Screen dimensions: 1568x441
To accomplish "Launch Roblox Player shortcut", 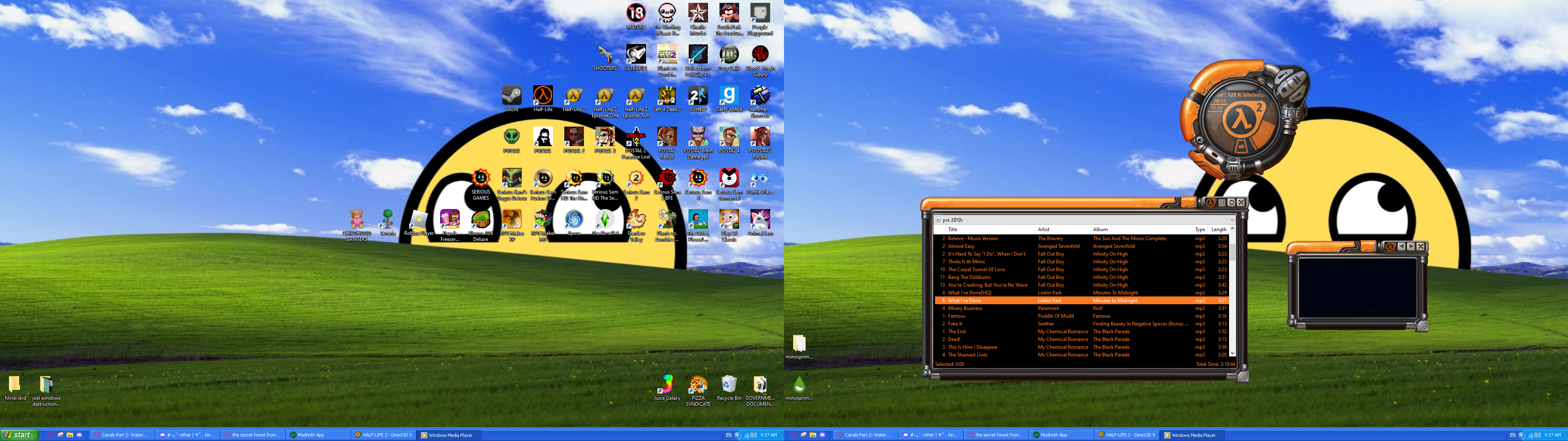I will point(419,222).
